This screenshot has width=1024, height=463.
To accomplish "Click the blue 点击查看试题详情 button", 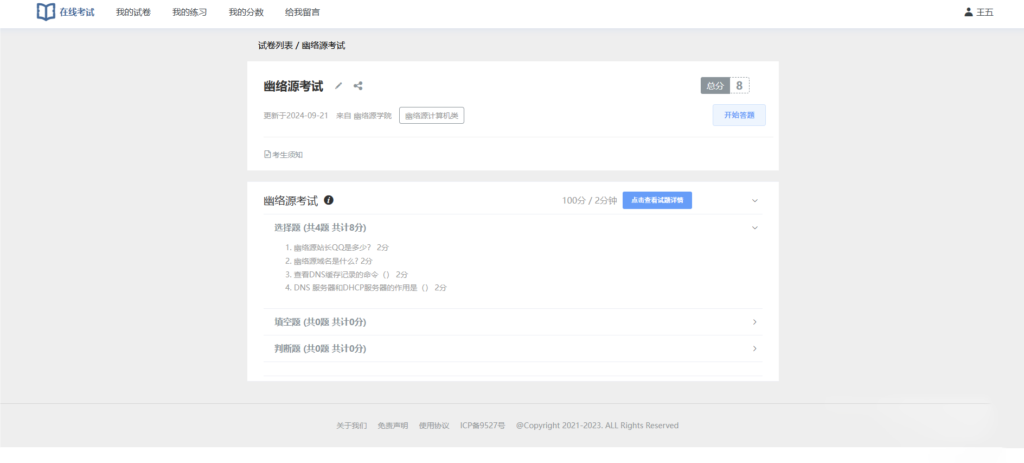I will coord(657,200).
